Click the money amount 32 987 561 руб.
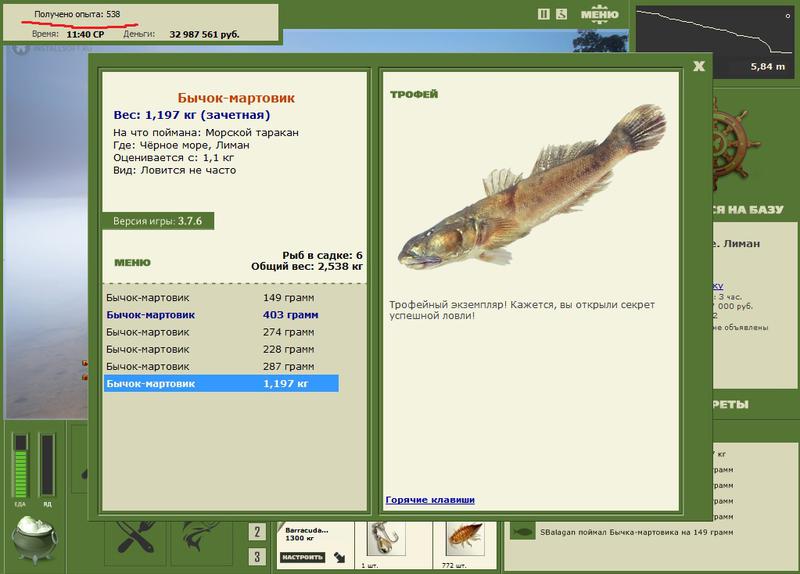 tap(204, 35)
